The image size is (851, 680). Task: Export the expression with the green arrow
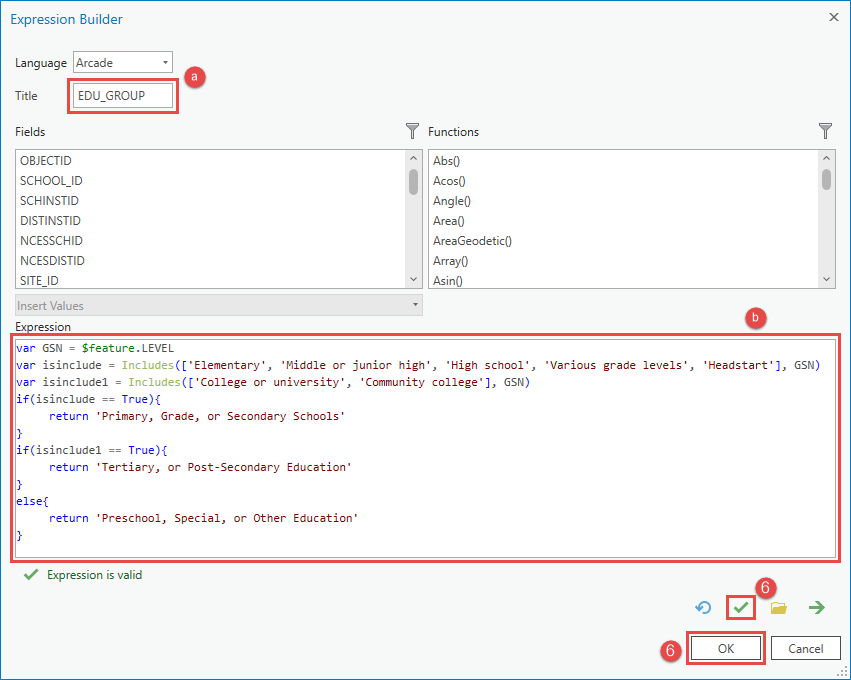[816, 607]
